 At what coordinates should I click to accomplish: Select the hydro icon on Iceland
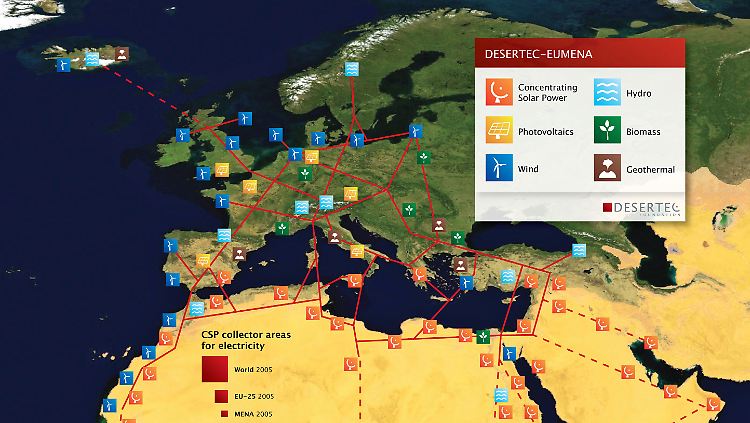pos(92,59)
